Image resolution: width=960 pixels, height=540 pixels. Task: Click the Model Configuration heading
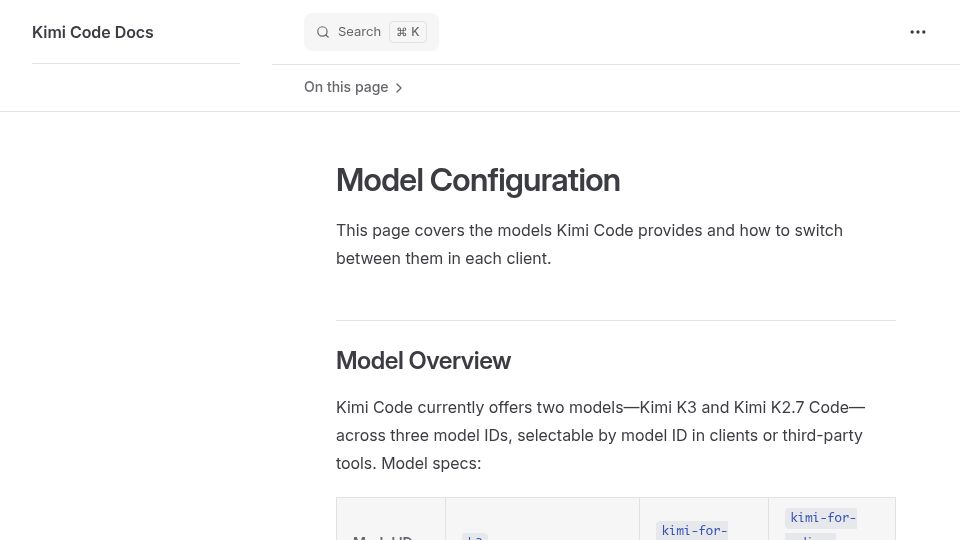[478, 181]
